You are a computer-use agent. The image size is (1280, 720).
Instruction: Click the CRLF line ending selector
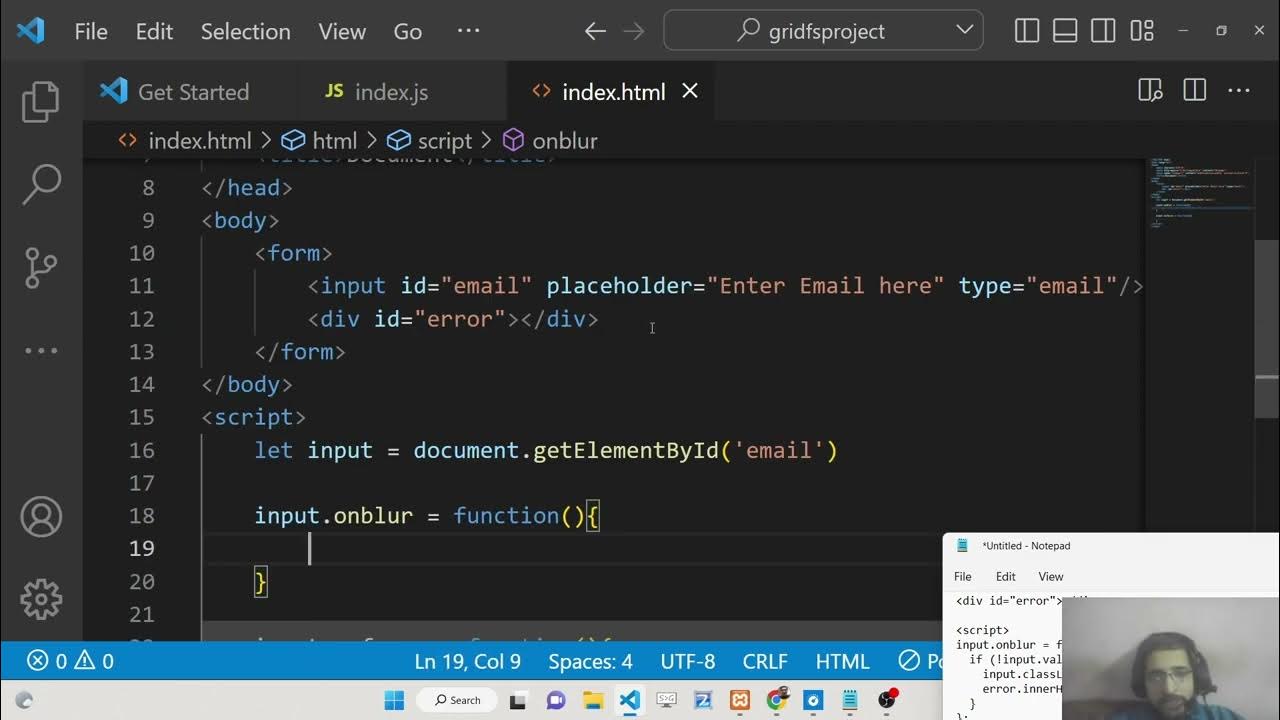(763, 661)
